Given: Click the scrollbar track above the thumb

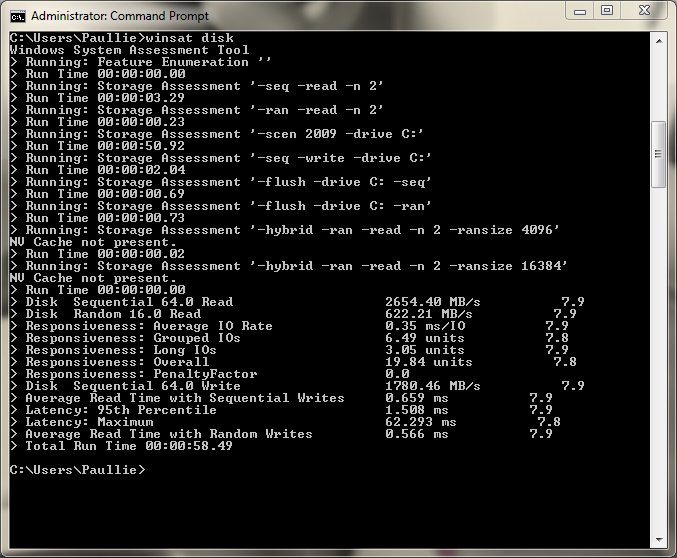Looking at the screenshot, I should pyautogui.click(x=658, y=85).
